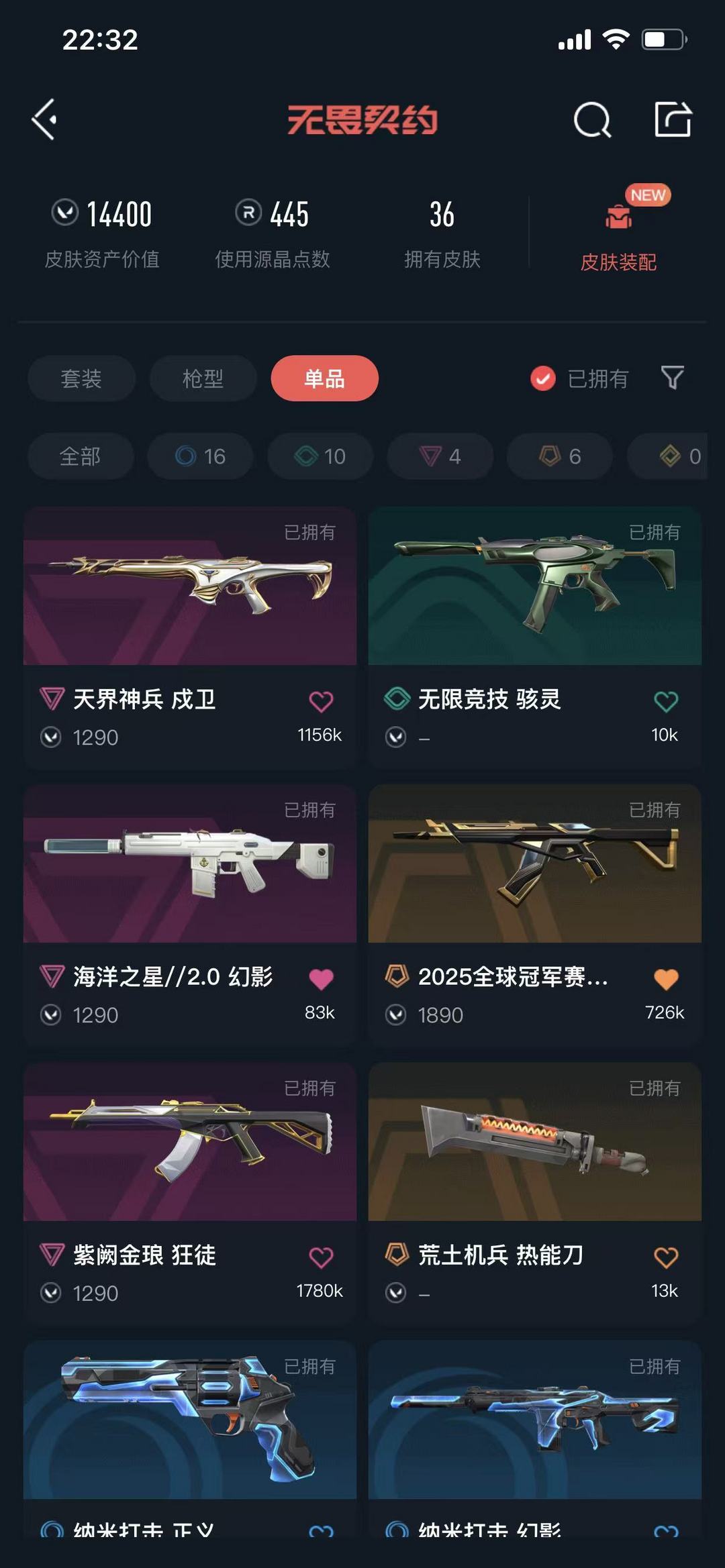This screenshot has height=1568, width=725.
Task: Tap the back arrow icon
Action: [x=44, y=119]
